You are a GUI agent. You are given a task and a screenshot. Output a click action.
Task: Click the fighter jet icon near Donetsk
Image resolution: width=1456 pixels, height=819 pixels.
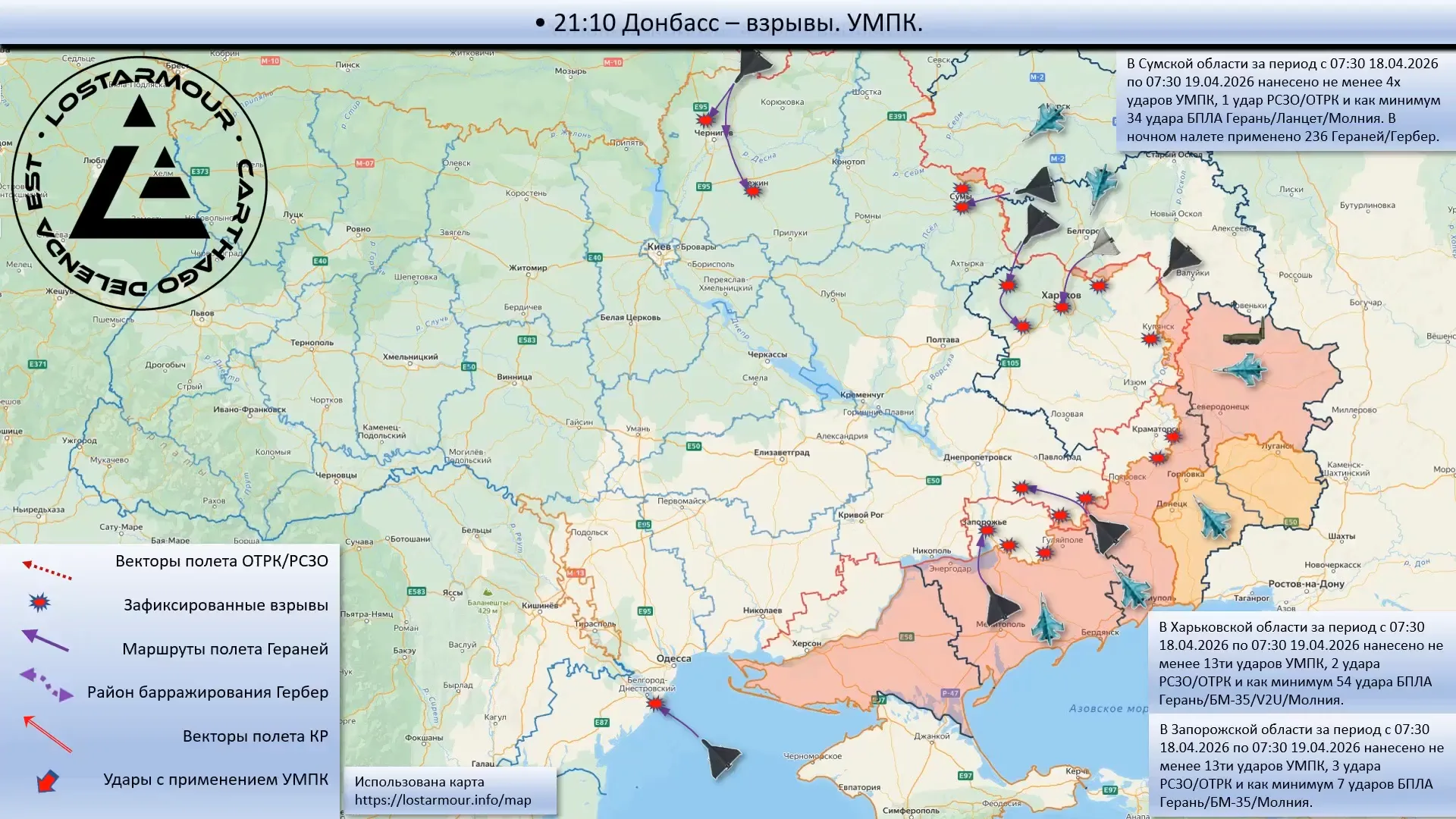1212,518
